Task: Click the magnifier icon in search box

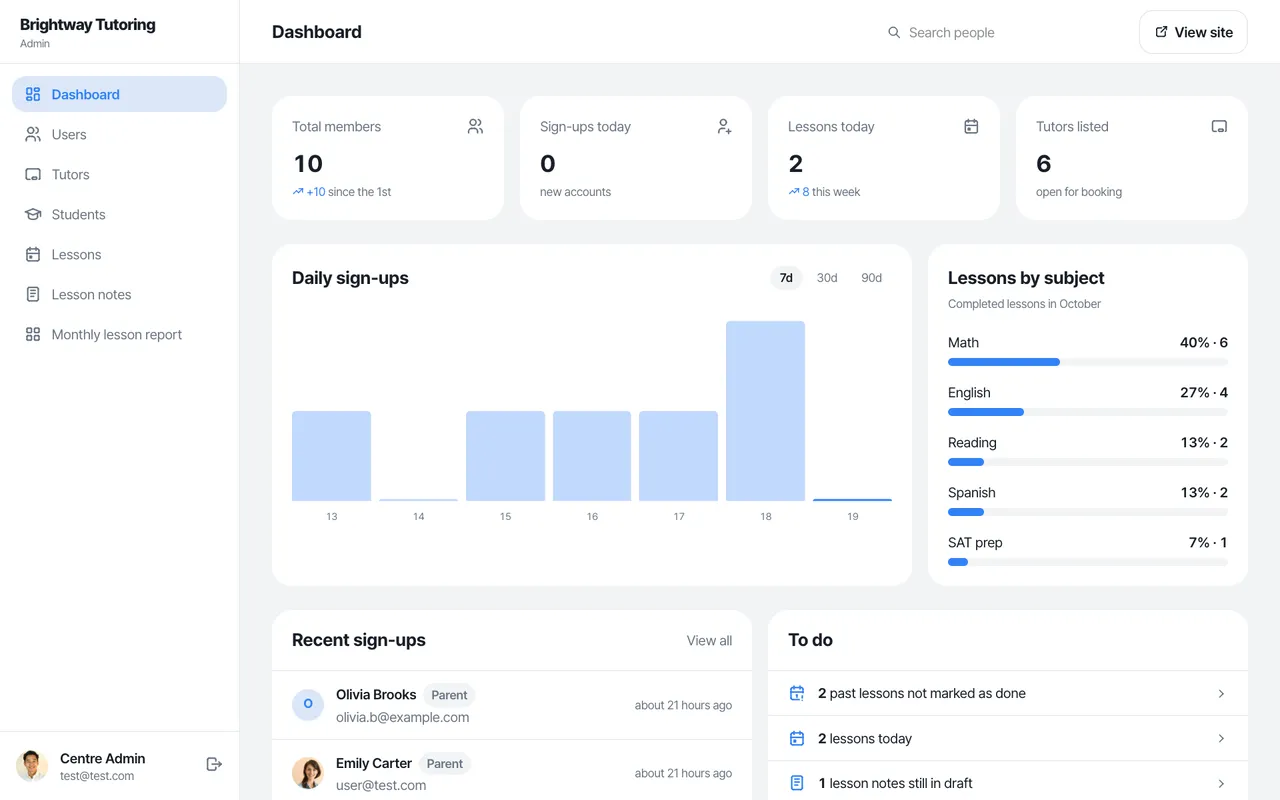Action: click(x=894, y=32)
